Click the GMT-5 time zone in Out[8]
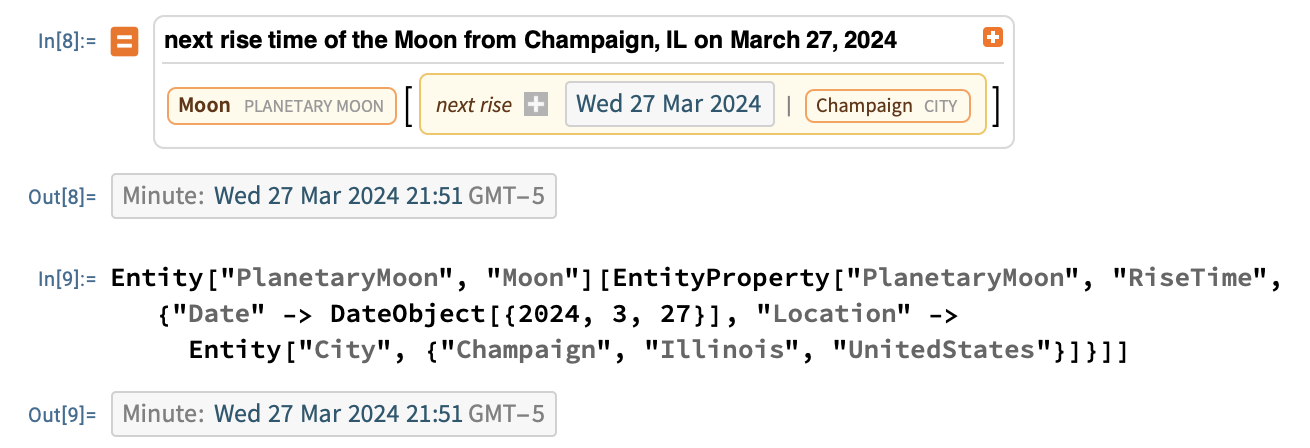Viewport: 1310px width, 448px height. pyautogui.click(x=506, y=197)
